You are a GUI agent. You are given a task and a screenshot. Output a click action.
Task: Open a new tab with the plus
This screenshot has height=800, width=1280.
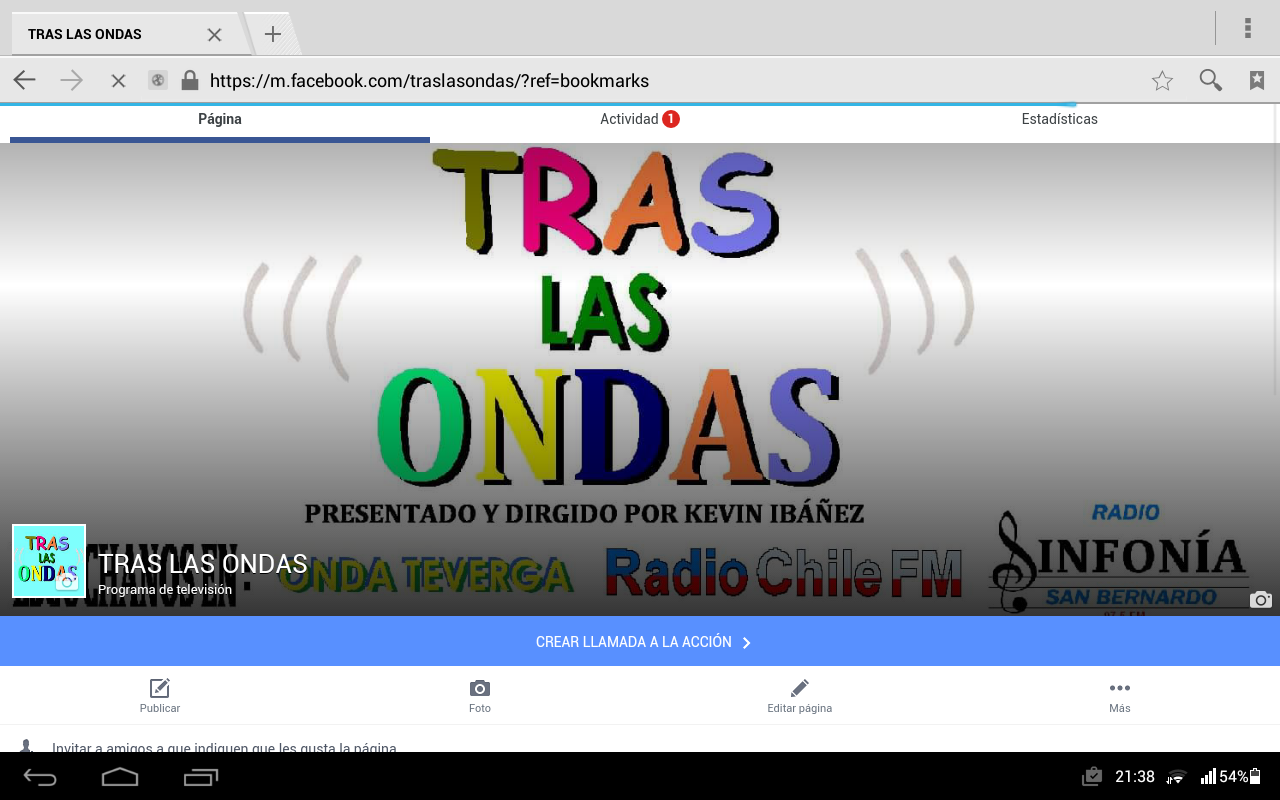[x=272, y=34]
